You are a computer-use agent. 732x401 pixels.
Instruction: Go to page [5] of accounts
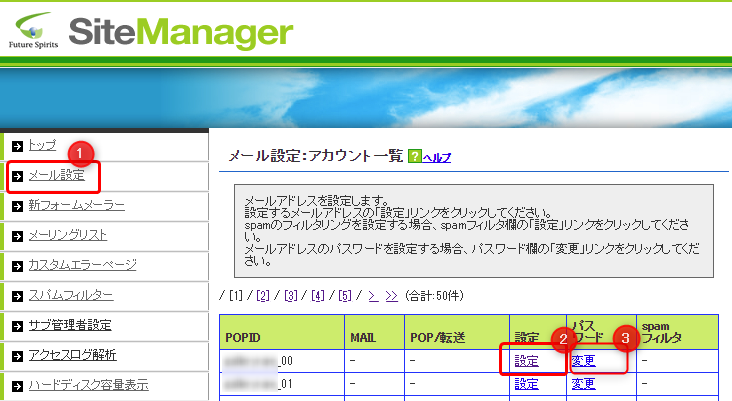(345, 296)
